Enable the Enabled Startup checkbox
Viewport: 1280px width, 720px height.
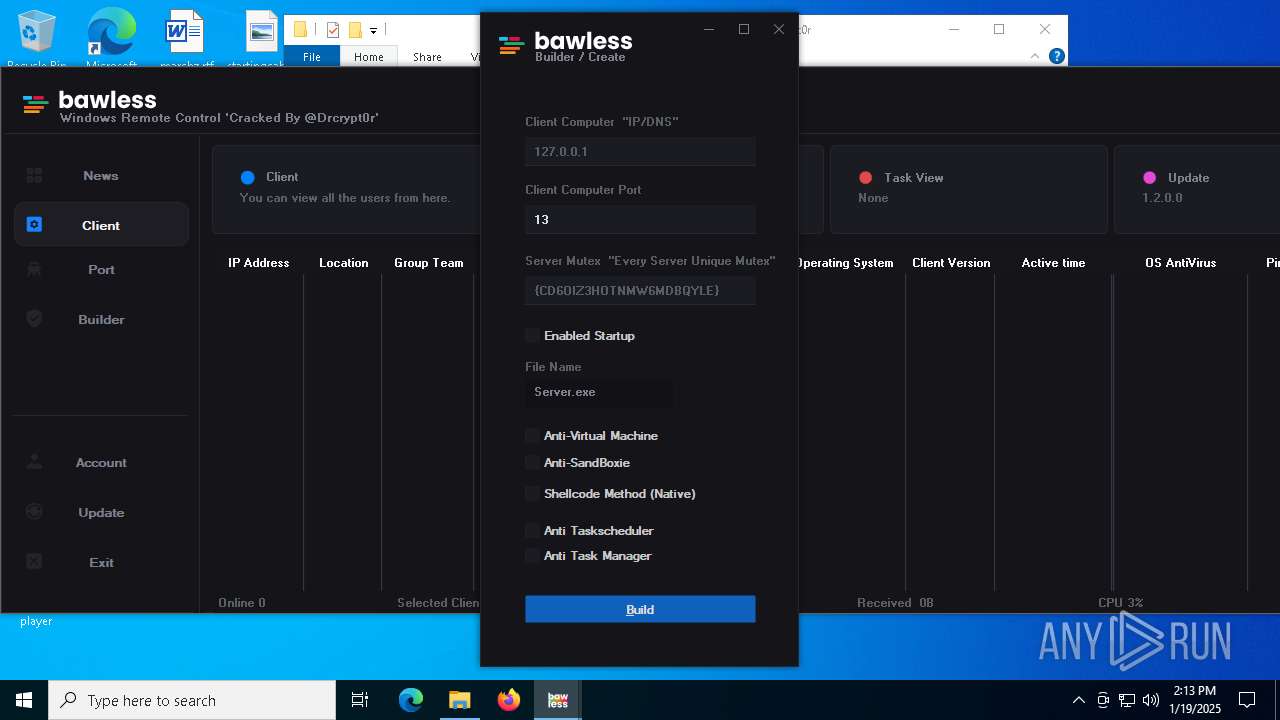(x=532, y=335)
